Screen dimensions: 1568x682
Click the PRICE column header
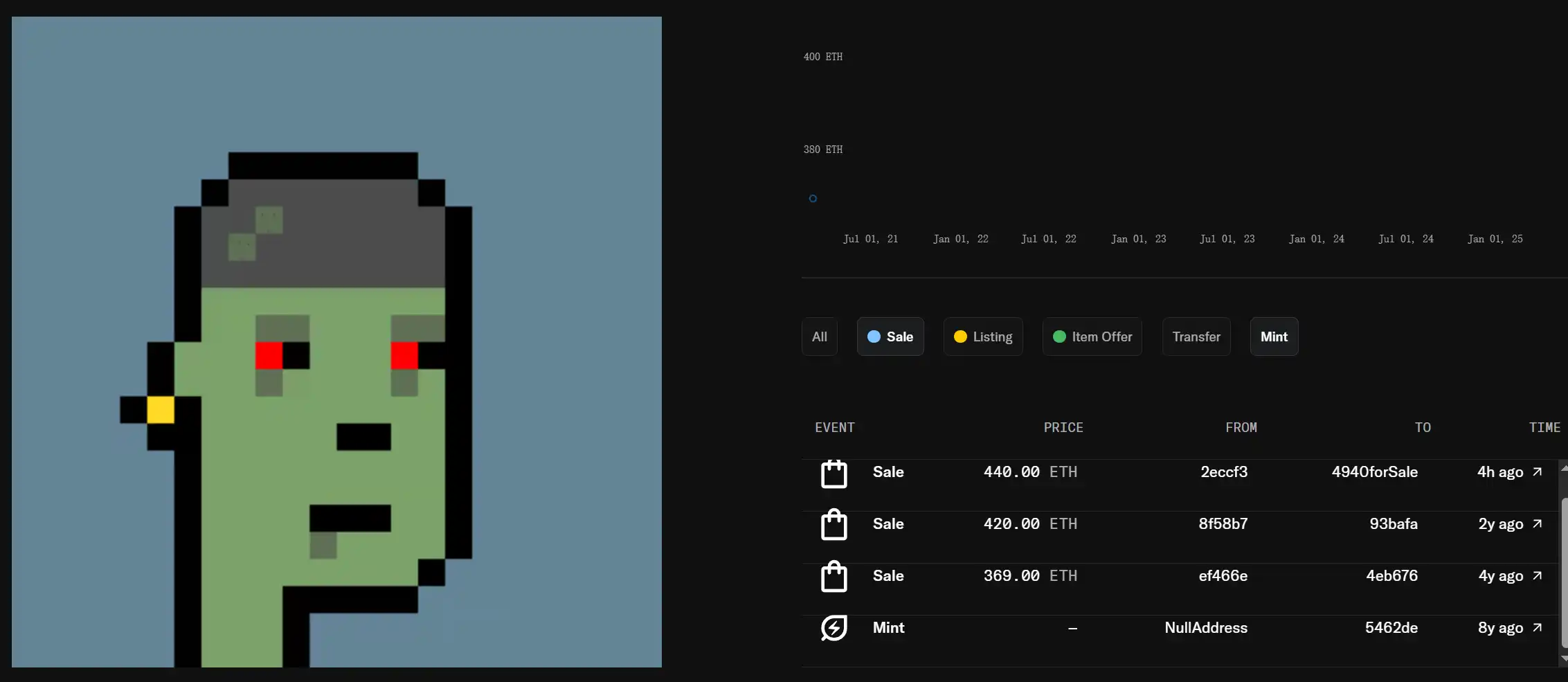click(x=1063, y=428)
